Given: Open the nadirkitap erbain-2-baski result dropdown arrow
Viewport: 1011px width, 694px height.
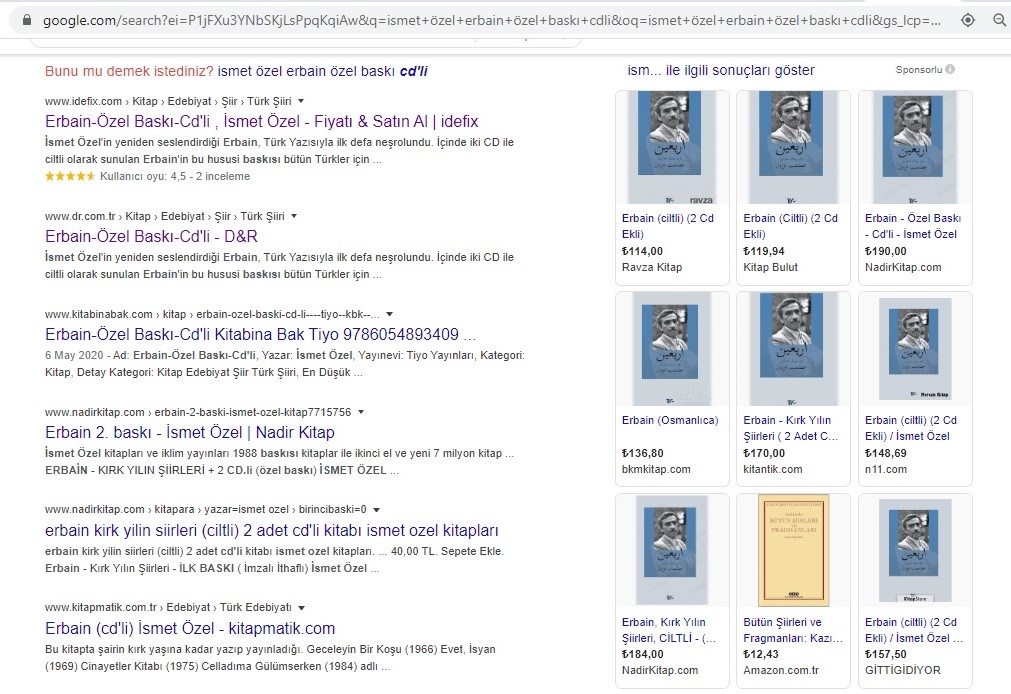Looking at the screenshot, I should pos(361,411).
